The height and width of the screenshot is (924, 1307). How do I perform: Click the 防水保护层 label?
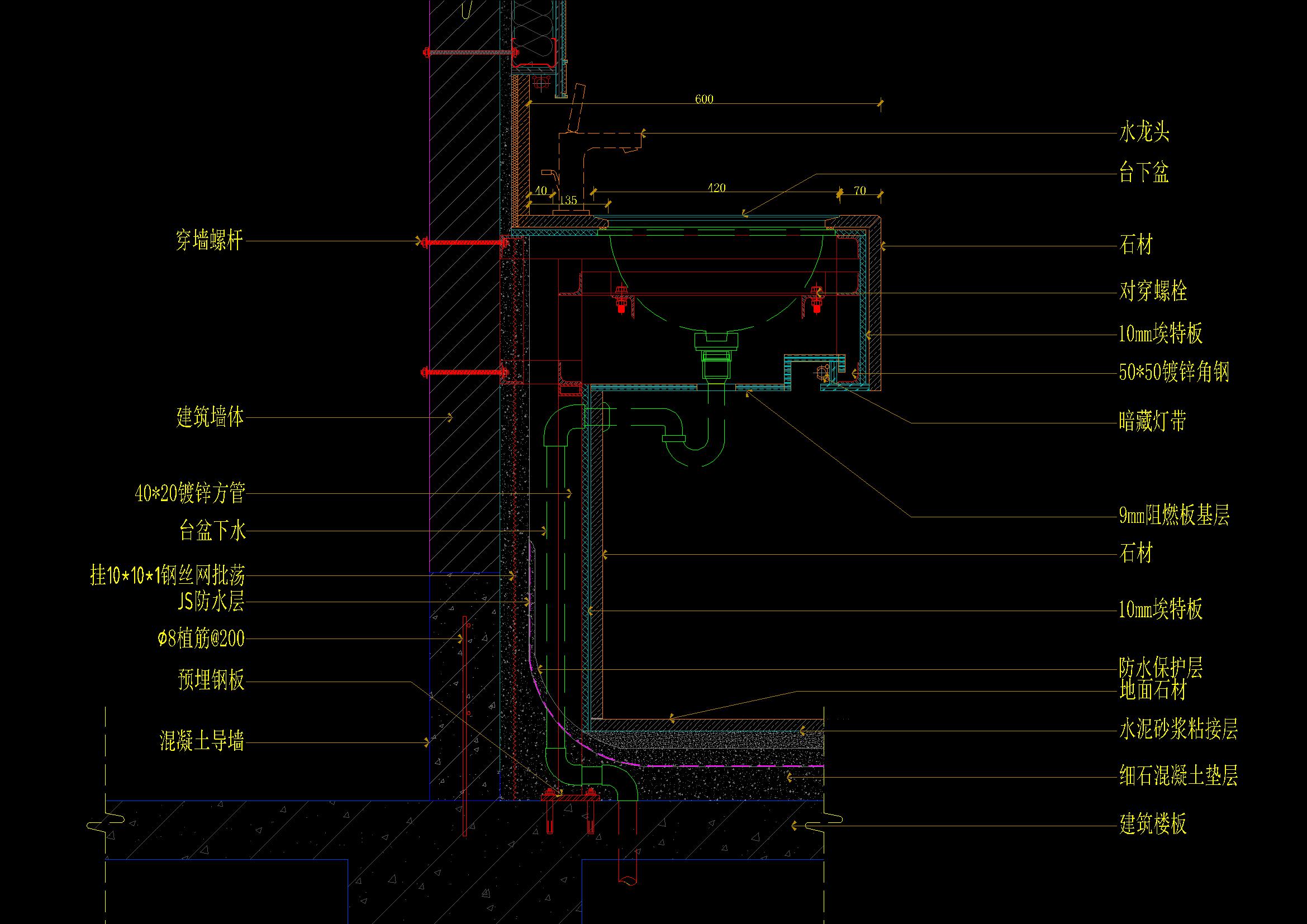[1161, 668]
